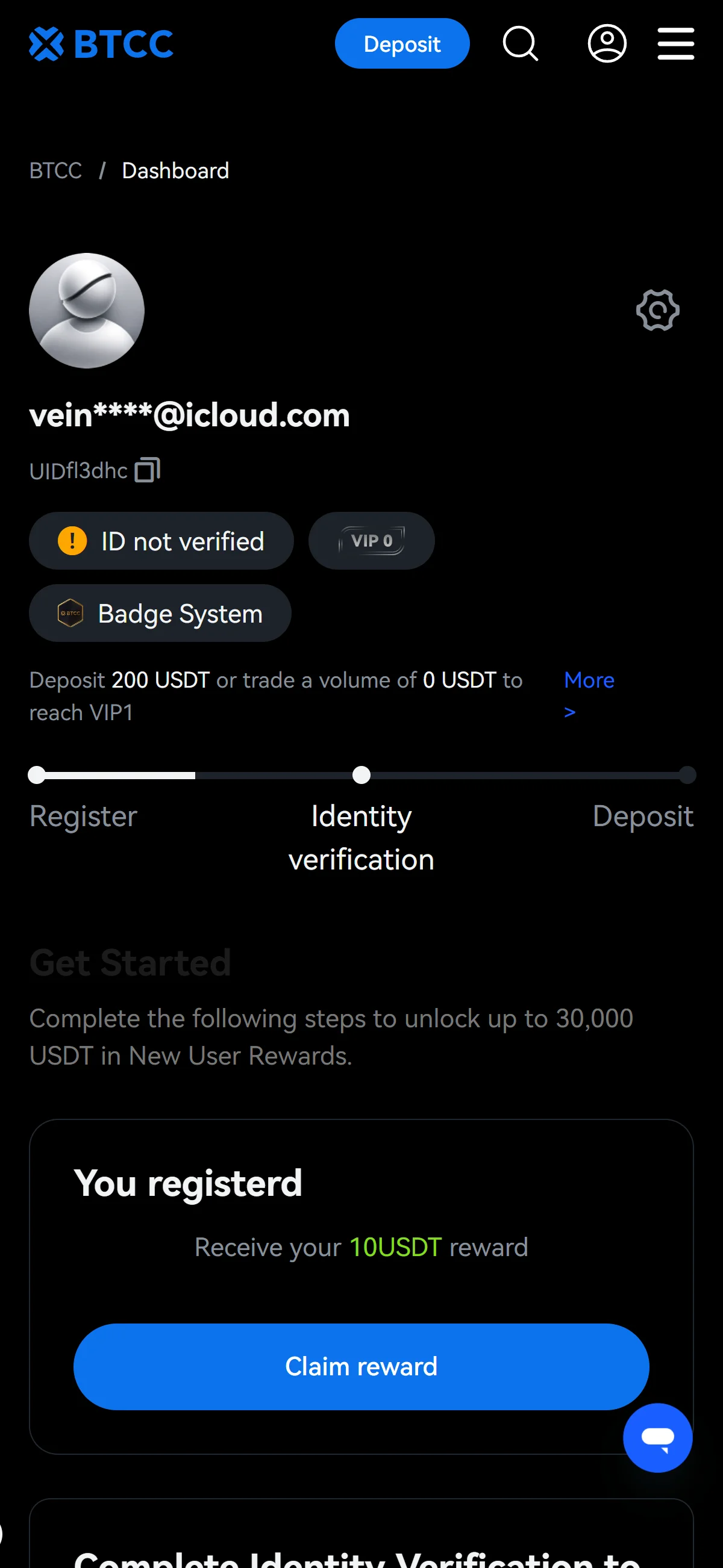Click the profile avatar picture

coord(87,311)
